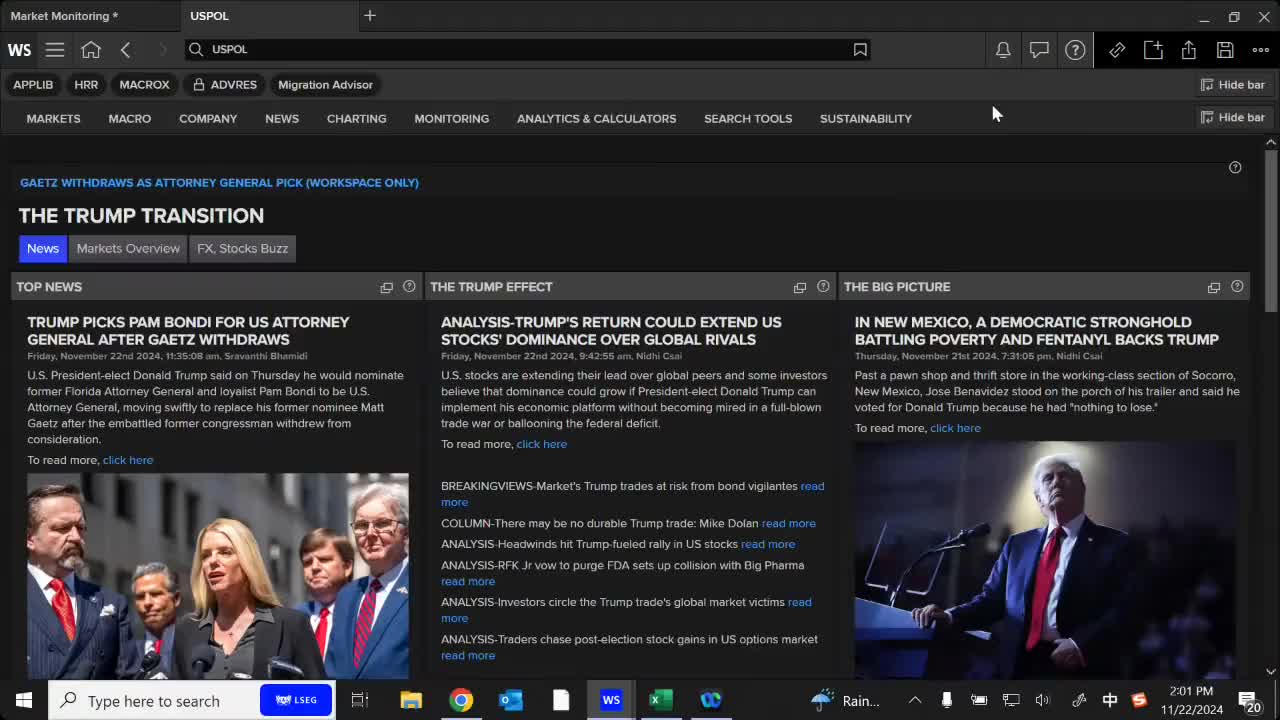Read more on COLUMN Mike Dolan article

[x=788, y=523]
